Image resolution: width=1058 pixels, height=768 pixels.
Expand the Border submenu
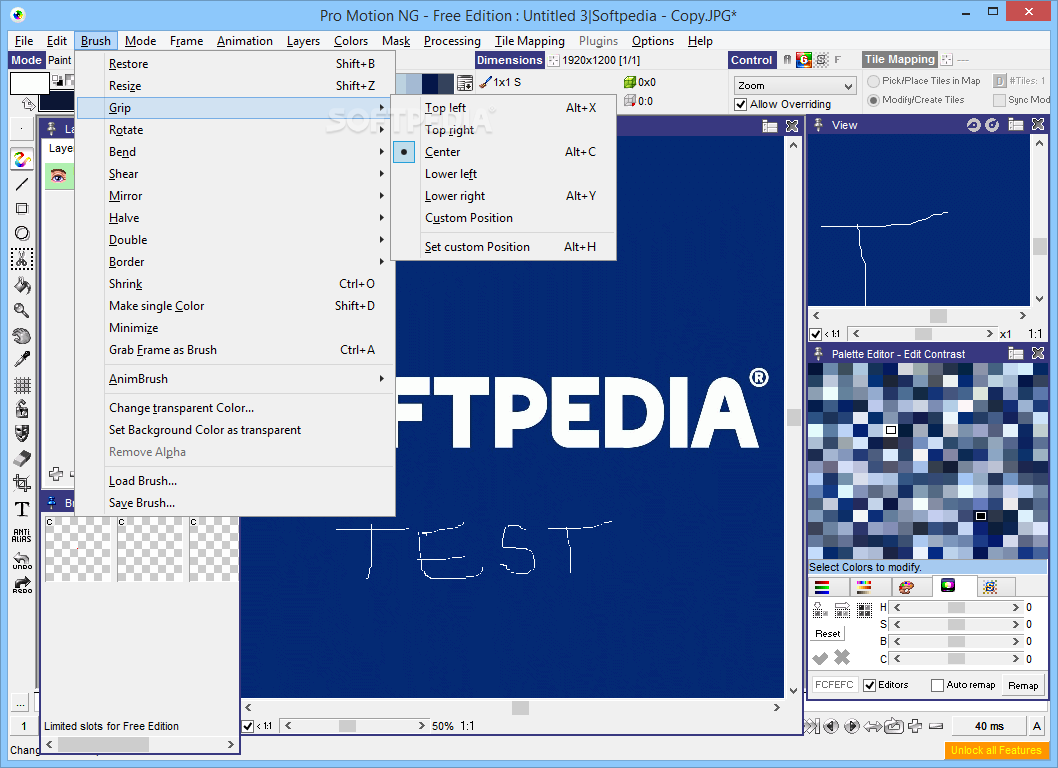tap(234, 262)
